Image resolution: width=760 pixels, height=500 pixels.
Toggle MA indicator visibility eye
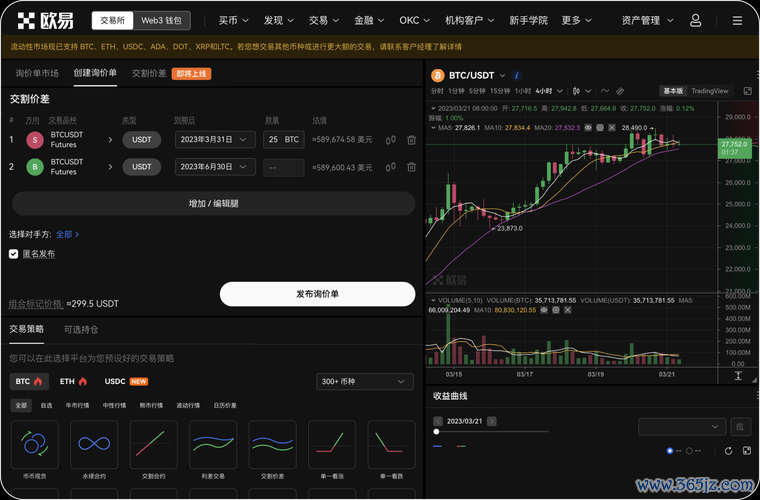pos(588,127)
